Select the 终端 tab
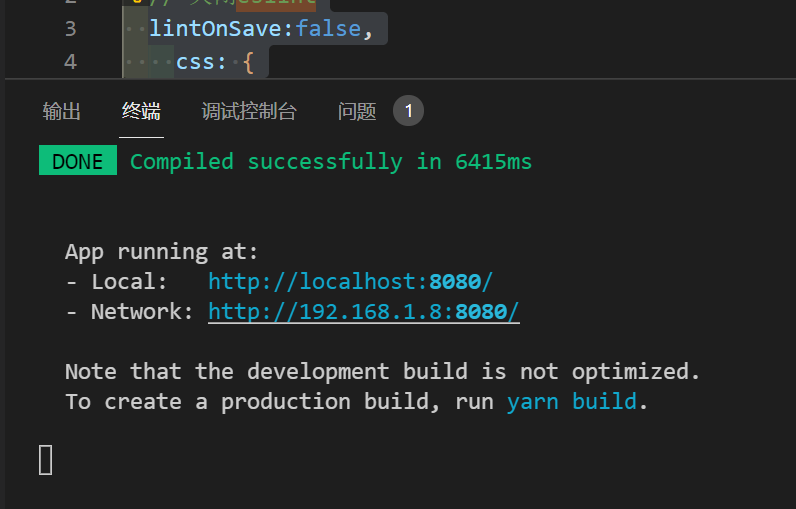 tap(141, 111)
